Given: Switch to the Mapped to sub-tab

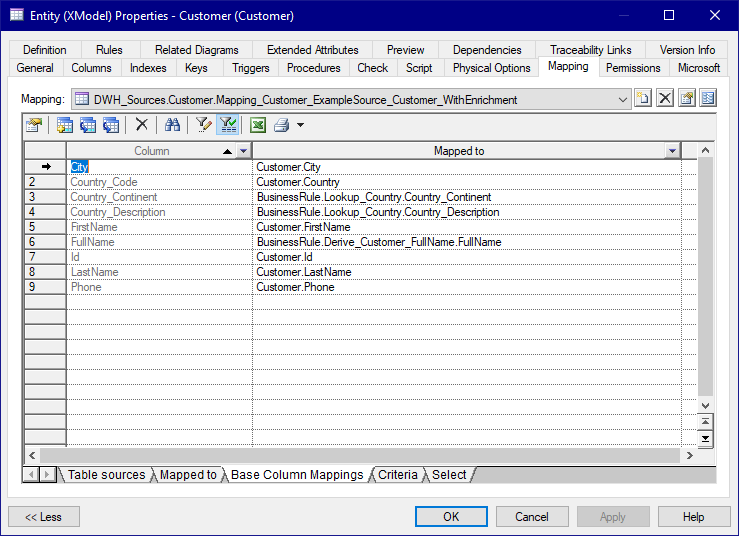Looking at the screenshot, I should [x=188, y=475].
